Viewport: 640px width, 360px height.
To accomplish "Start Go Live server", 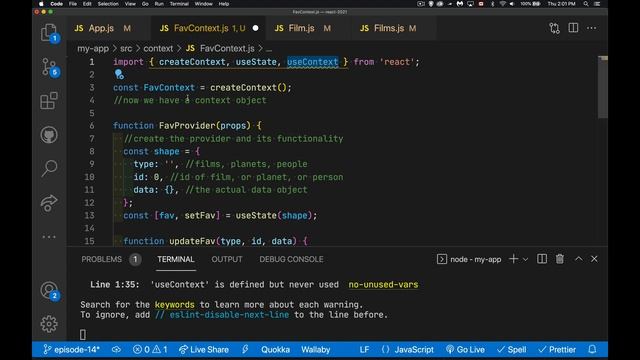I will (x=465, y=350).
